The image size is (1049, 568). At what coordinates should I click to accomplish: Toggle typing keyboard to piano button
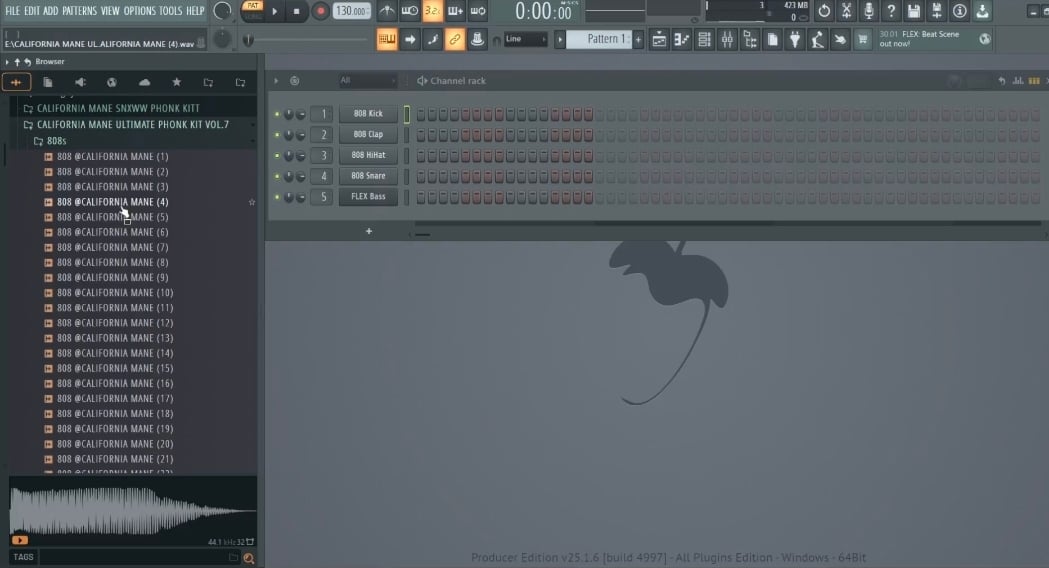click(x=387, y=39)
